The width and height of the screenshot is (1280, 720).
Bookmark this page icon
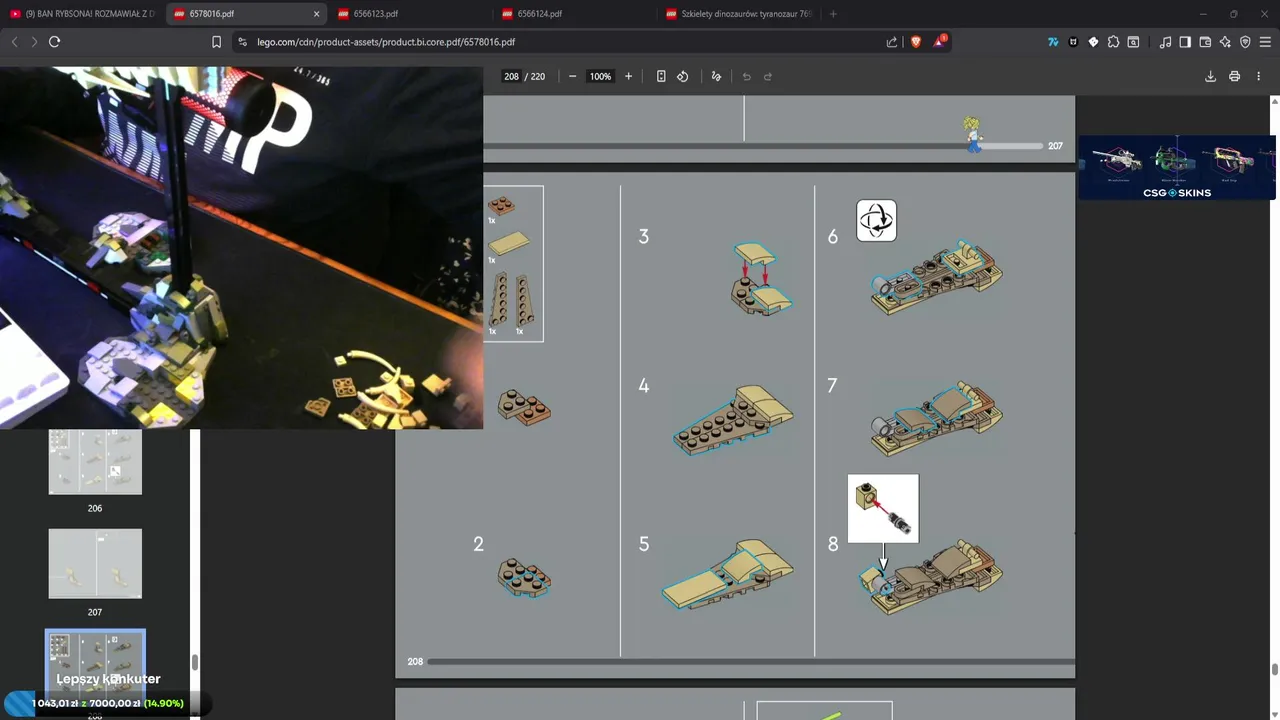tap(216, 42)
